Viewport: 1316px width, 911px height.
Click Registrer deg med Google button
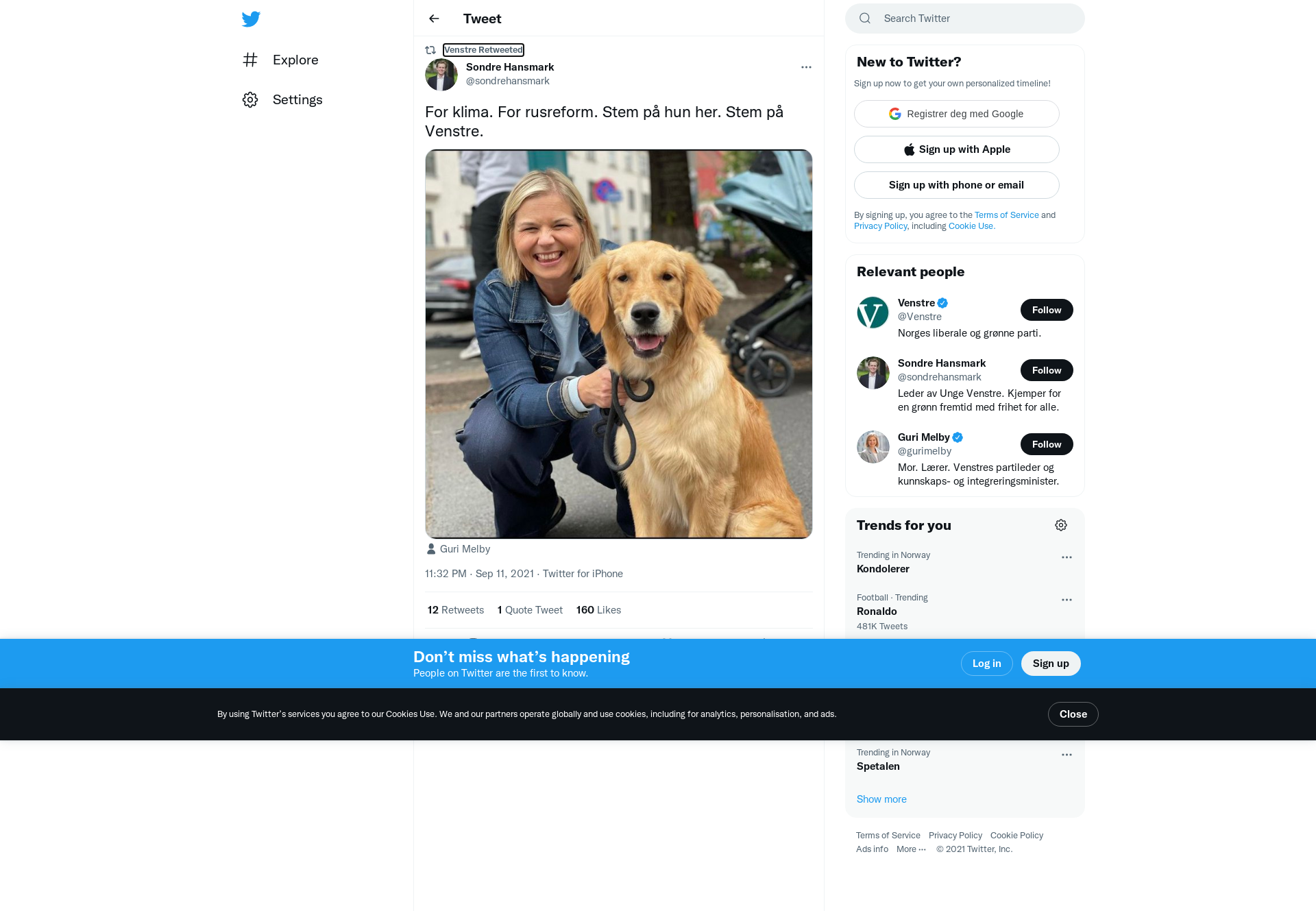click(957, 114)
